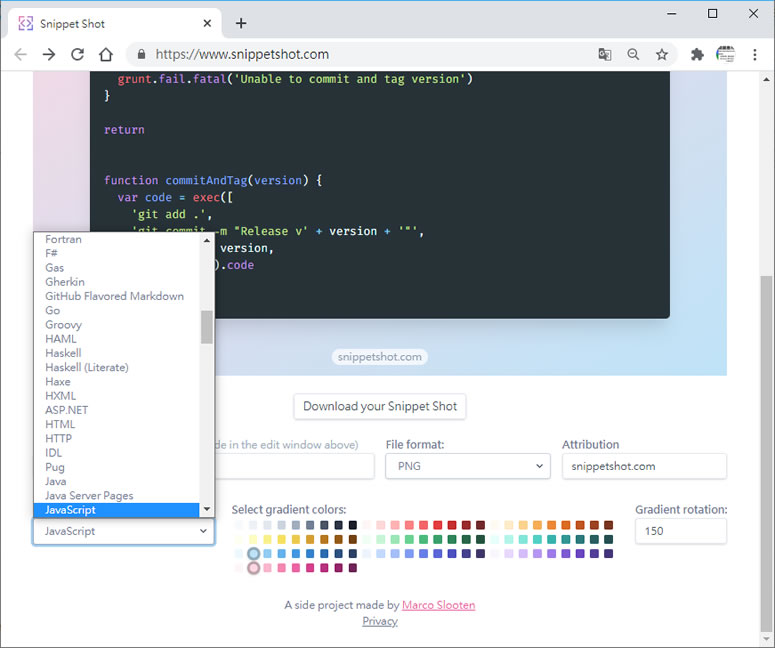Collapse the JavaScript language dropdown
This screenshot has height=648, width=775.
coord(124,531)
